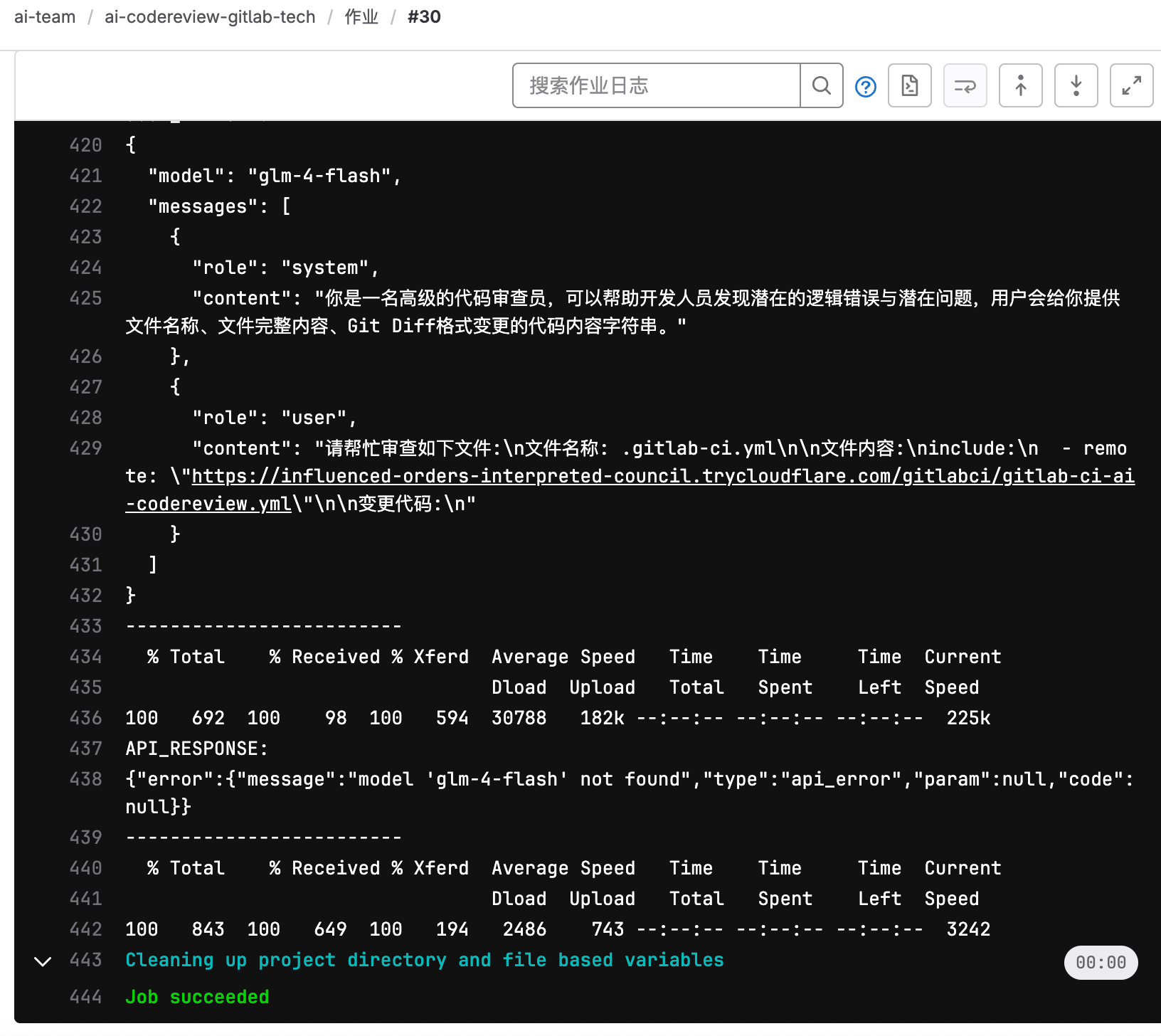
Task: Show the raw job log file
Action: (x=910, y=85)
